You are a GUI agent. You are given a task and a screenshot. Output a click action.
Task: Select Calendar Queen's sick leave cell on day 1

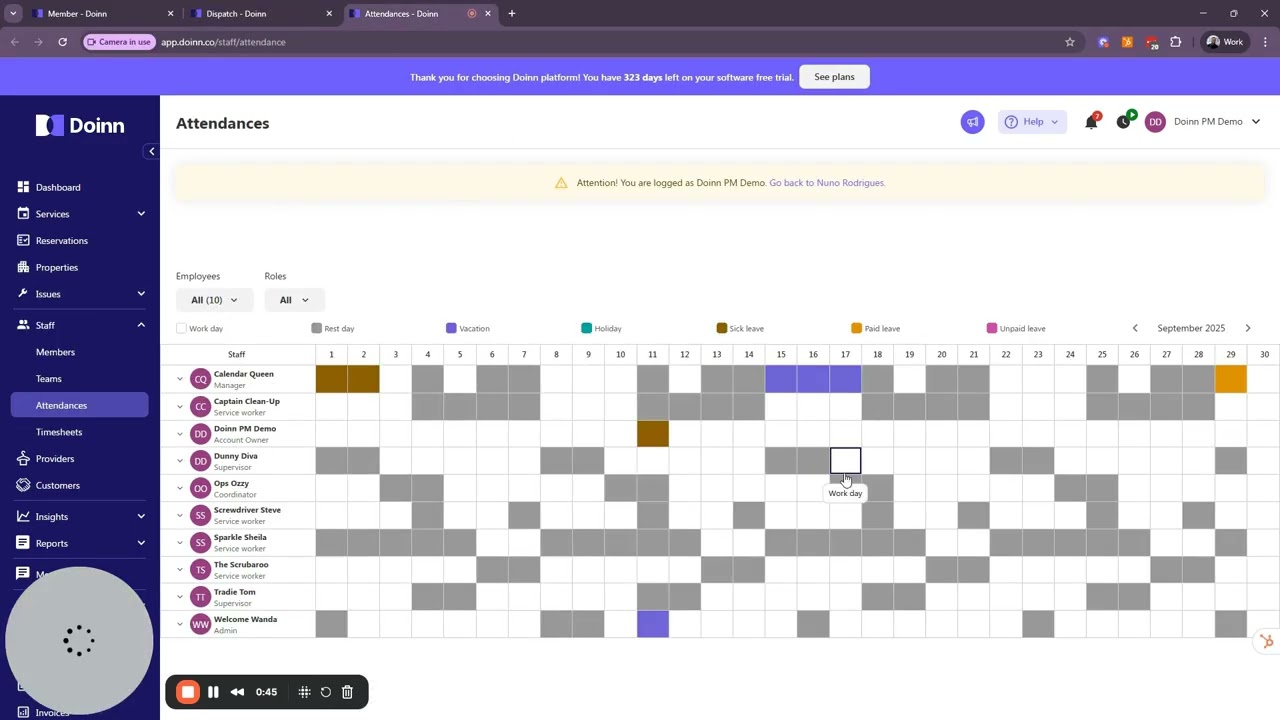click(332, 379)
